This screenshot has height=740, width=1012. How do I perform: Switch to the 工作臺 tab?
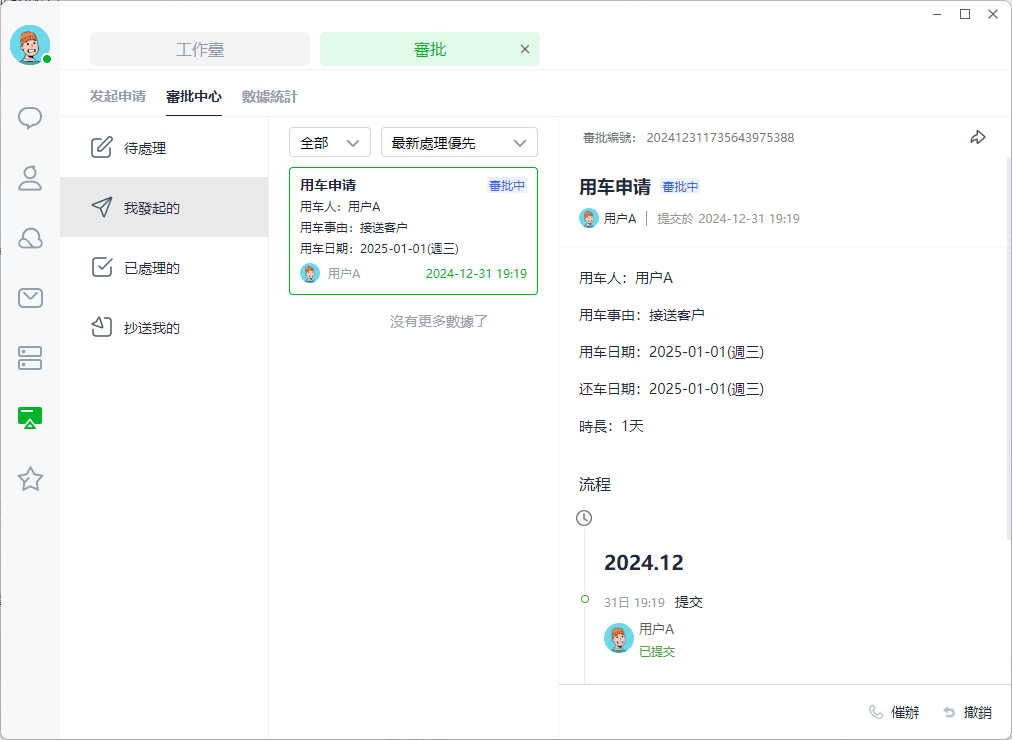tap(200, 50)
